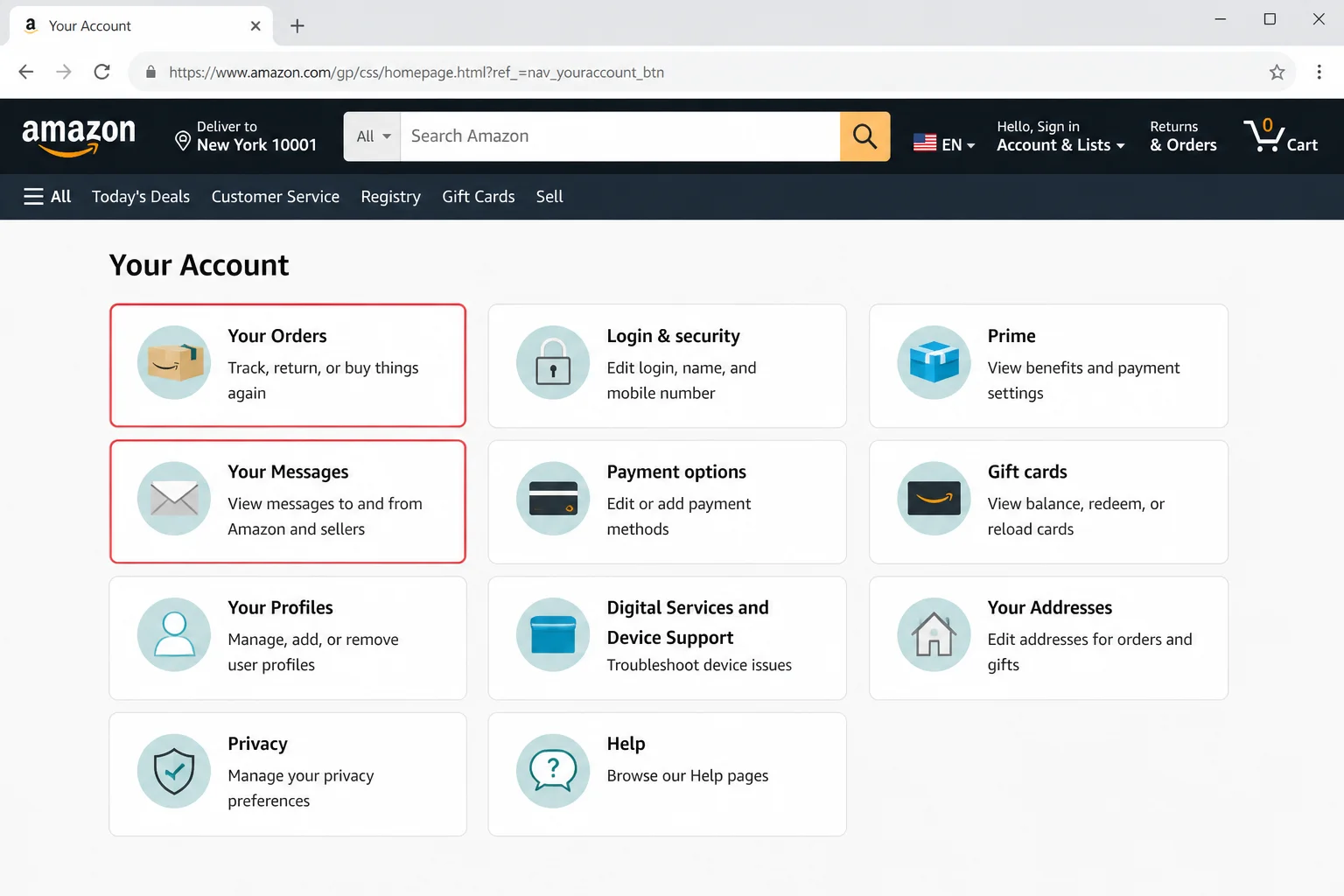Open the shopping cart icon

point(1263,136)
